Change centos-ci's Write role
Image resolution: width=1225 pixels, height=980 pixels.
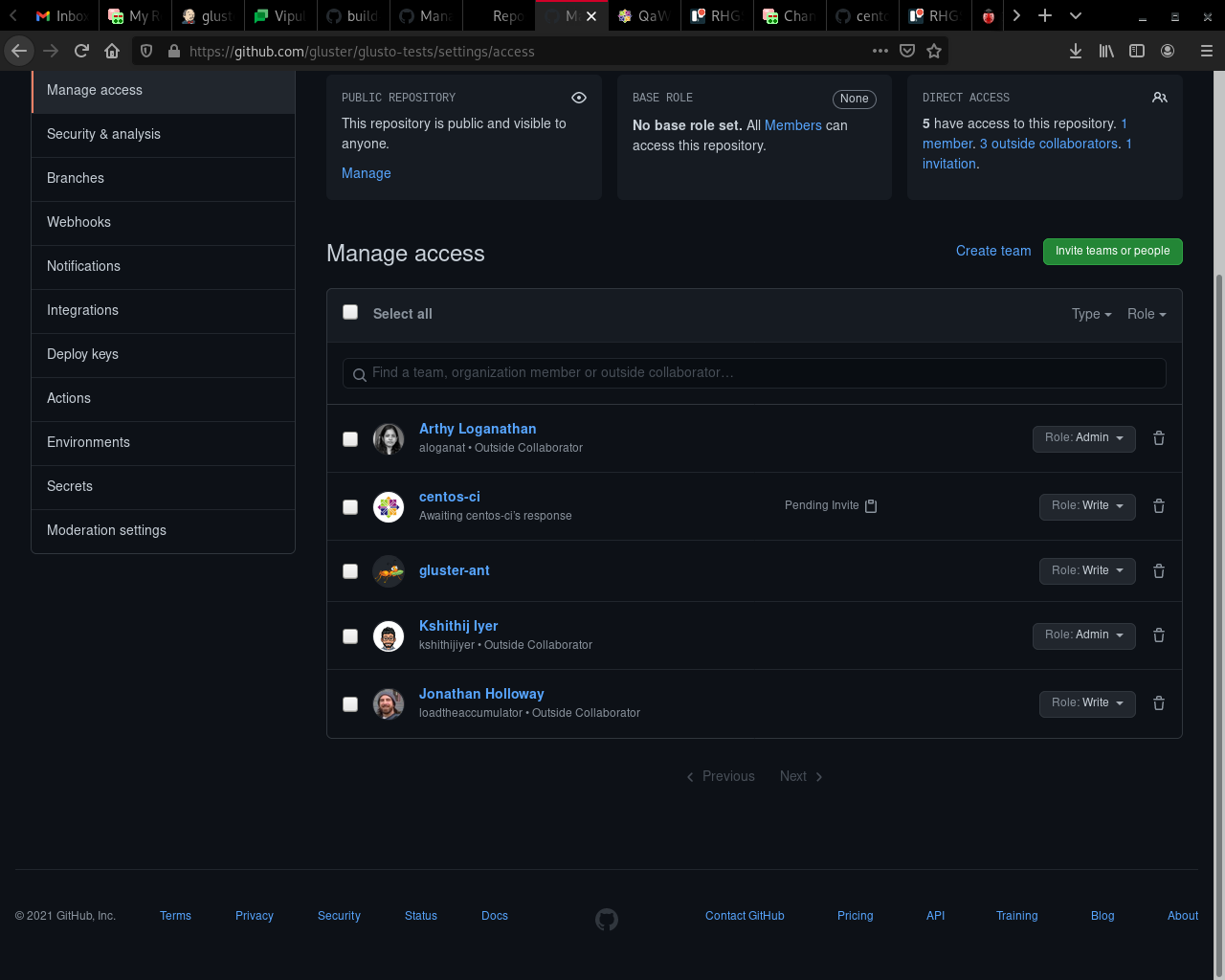coord(1087,506)
